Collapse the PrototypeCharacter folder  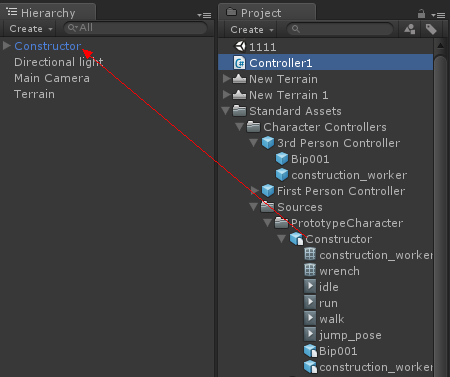pyautogui.click(x=268, y=223)
